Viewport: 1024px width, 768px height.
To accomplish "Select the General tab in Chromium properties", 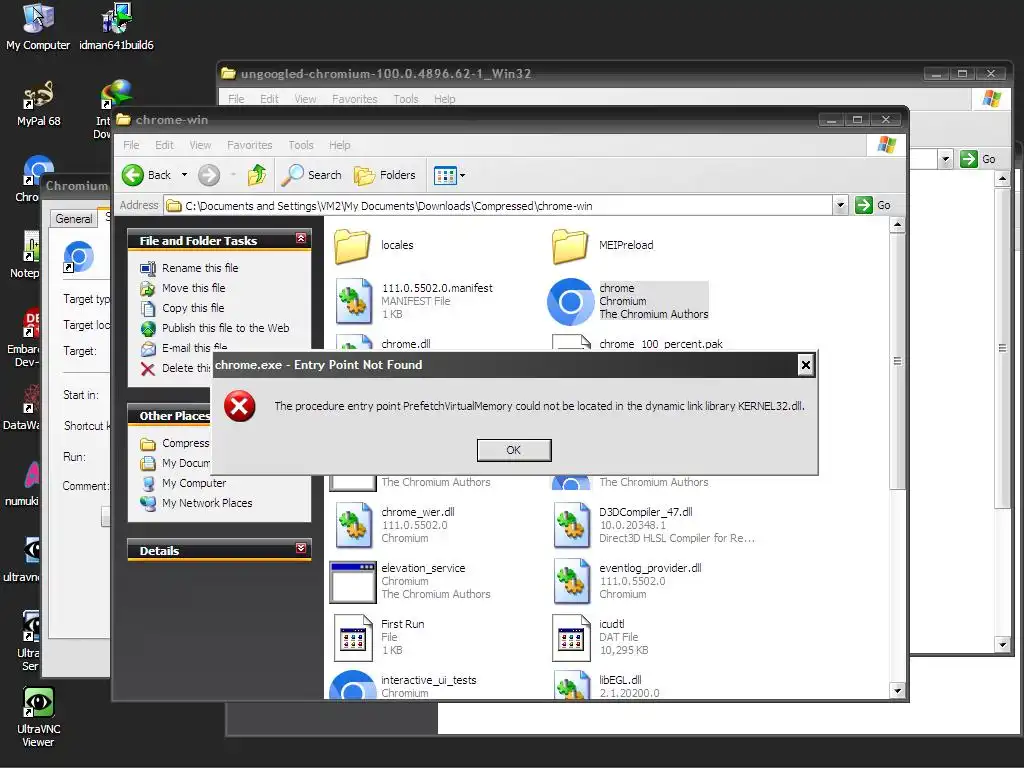I will [73, 219].
